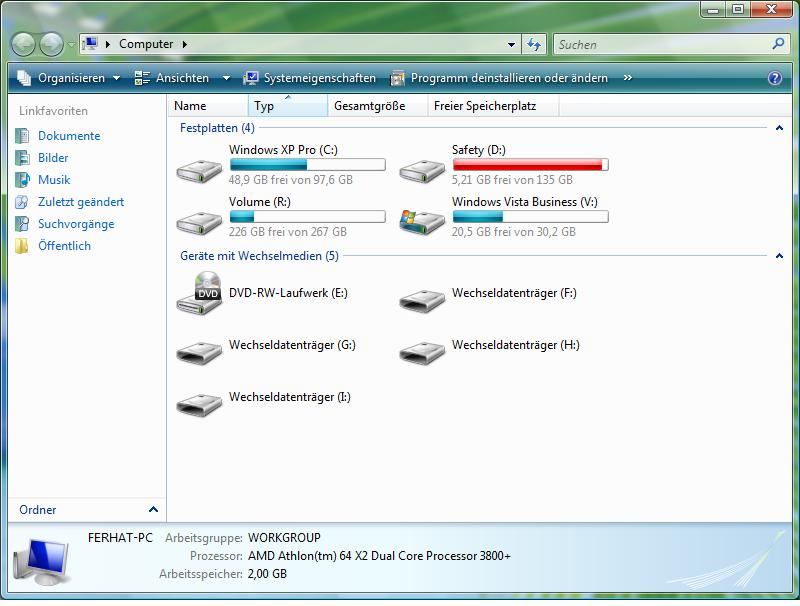Click the Programm deinstallieren toolbar icon
This screenshot has height=606, width=800.
coord(397,78)
